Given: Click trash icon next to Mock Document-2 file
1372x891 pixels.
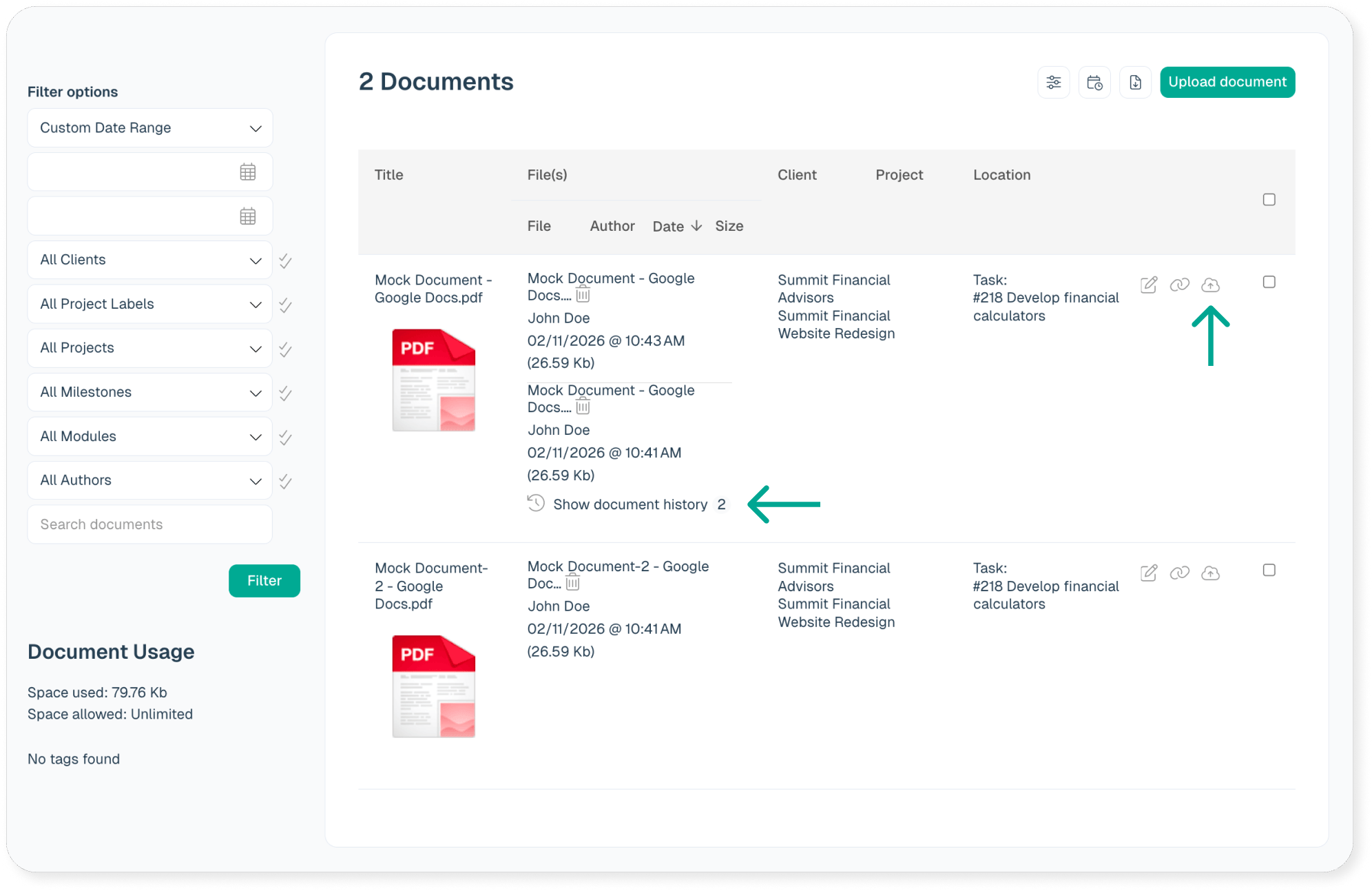Looking at the screenshot, I should pyautogui.click(x=572, y=584).
